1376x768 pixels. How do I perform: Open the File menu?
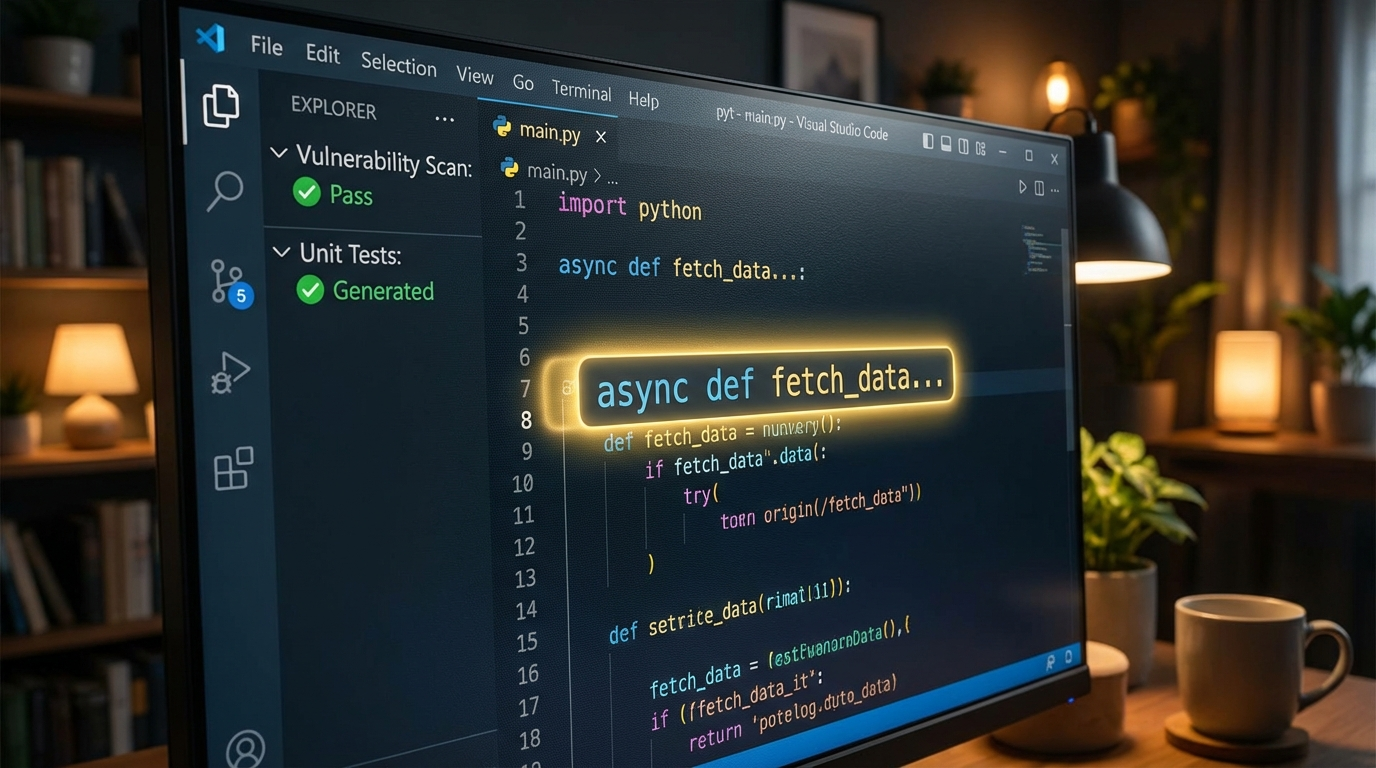pyautogui.click(x=267, y=46)
